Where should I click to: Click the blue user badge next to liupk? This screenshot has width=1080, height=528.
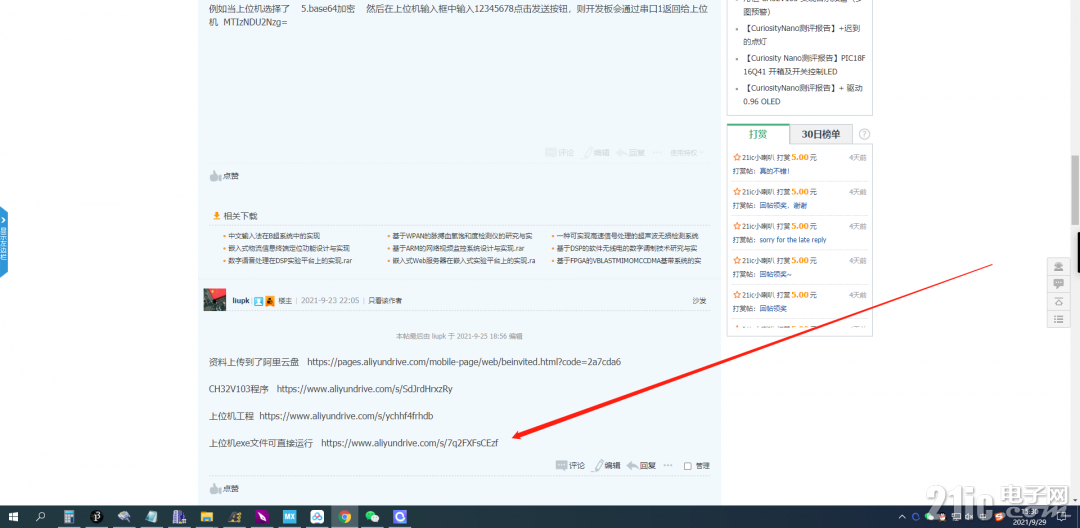(258, 301)
